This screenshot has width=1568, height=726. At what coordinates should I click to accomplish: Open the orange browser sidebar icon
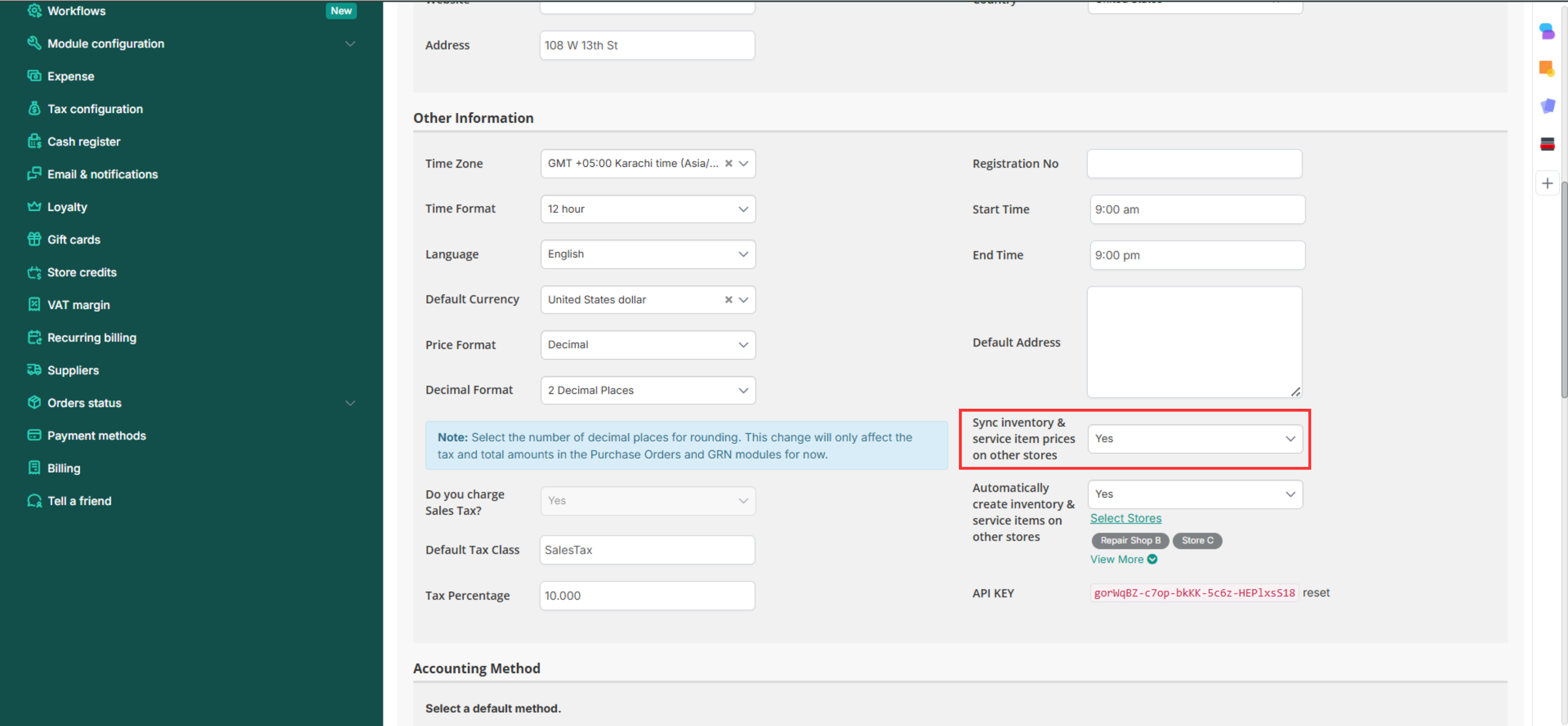(1547, 68)
